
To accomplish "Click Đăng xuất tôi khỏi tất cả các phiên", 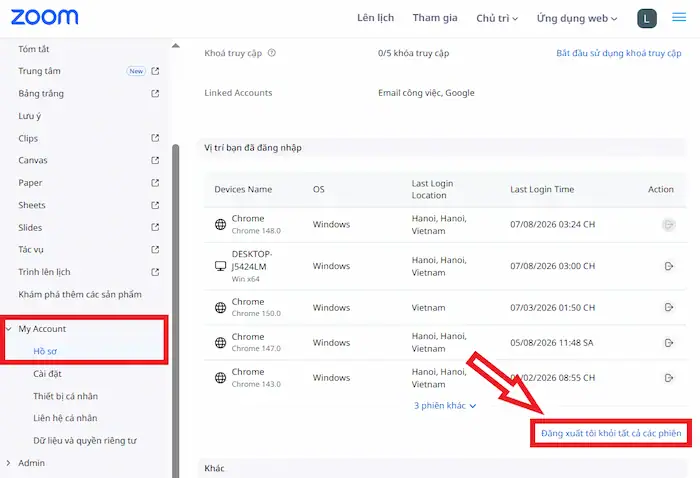I will pyautogui.click(x=611, y=433).
